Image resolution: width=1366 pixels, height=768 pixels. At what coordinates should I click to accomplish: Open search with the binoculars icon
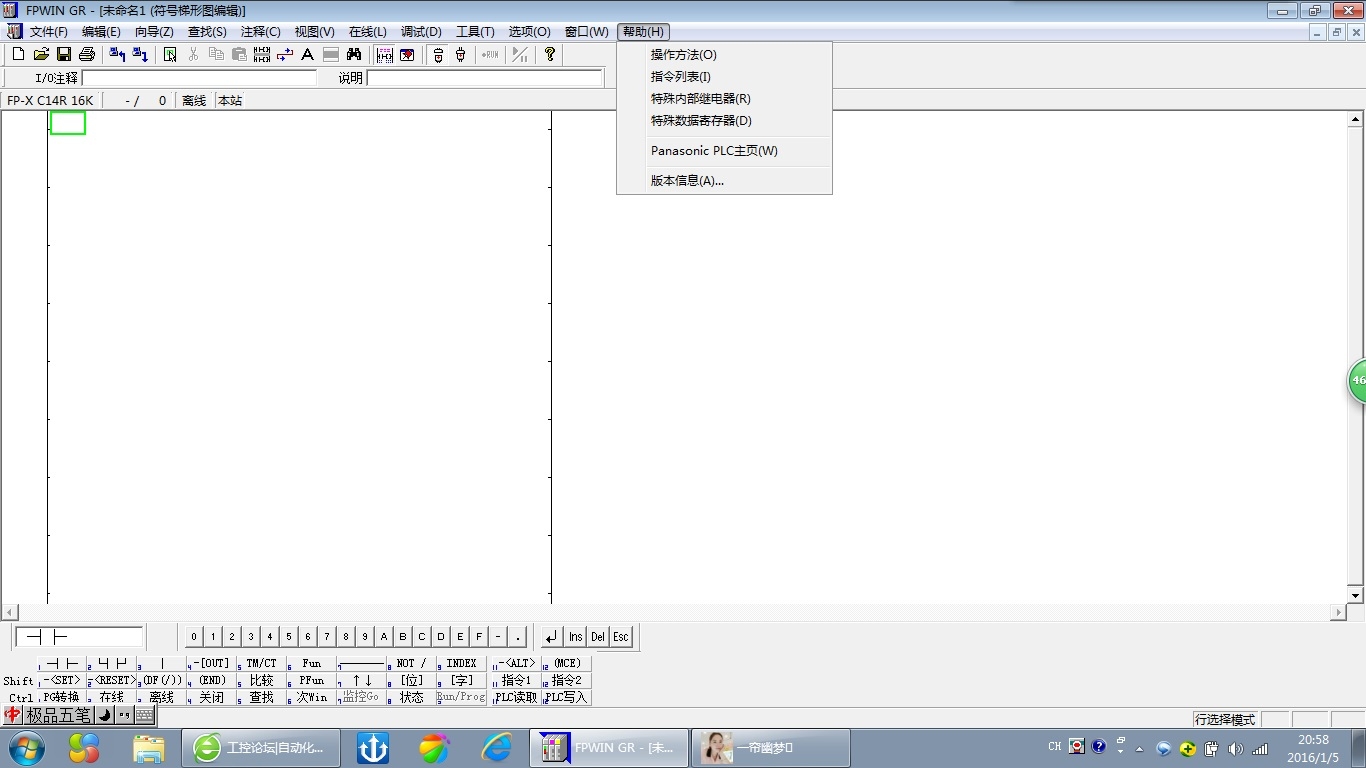pos(354,55)
